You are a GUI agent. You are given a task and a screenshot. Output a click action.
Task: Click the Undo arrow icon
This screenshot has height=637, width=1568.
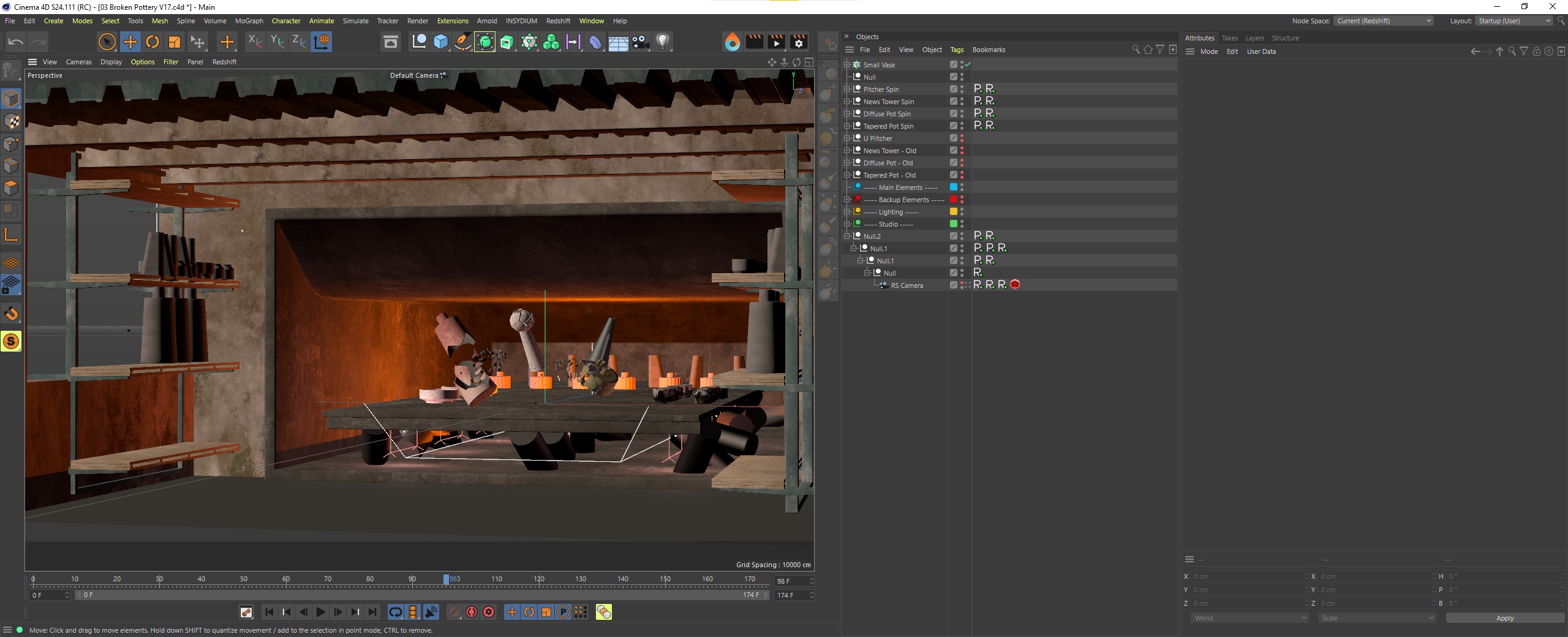[16, 42]
